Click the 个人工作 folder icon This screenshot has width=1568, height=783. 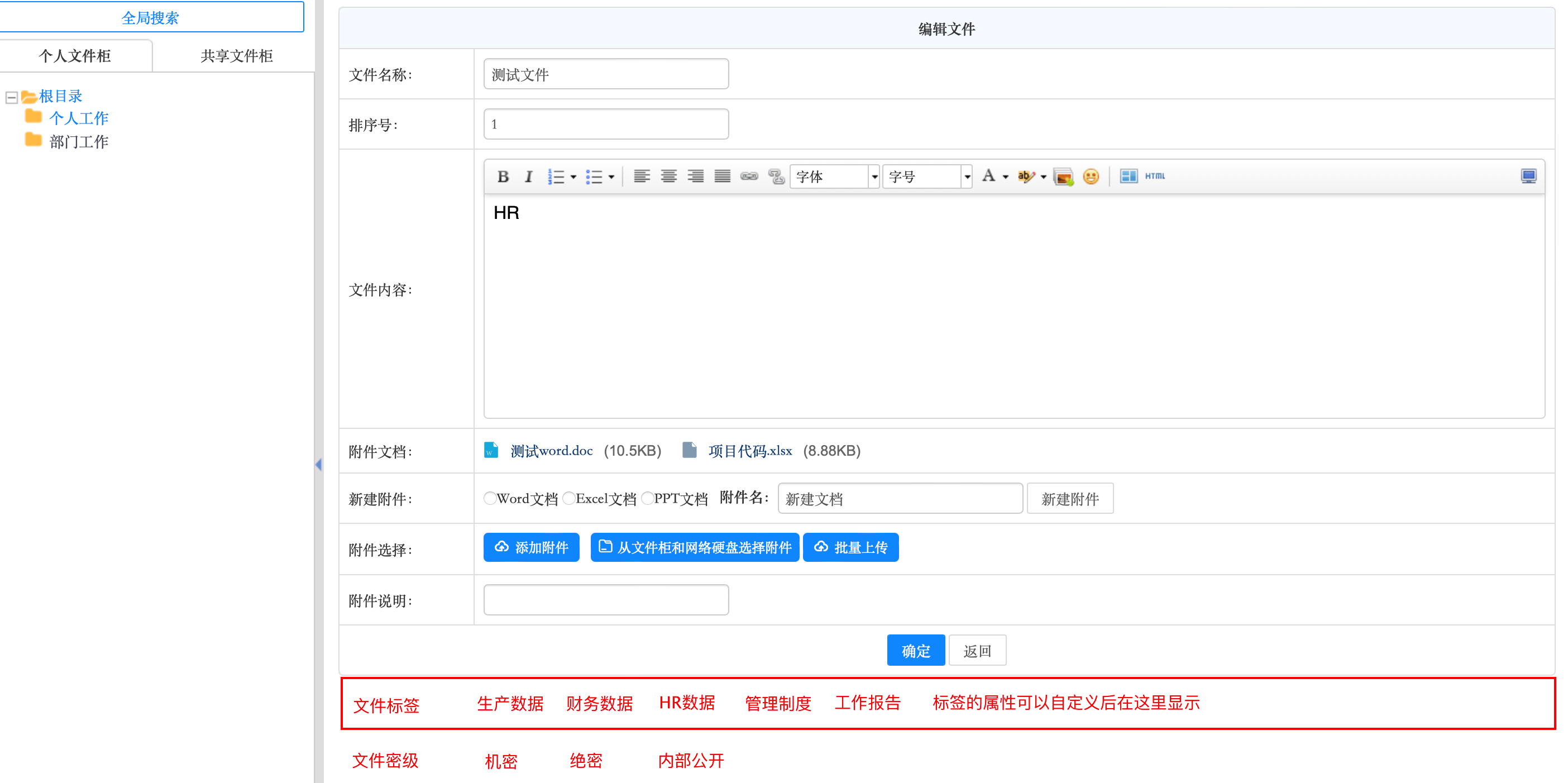(34, 116)
